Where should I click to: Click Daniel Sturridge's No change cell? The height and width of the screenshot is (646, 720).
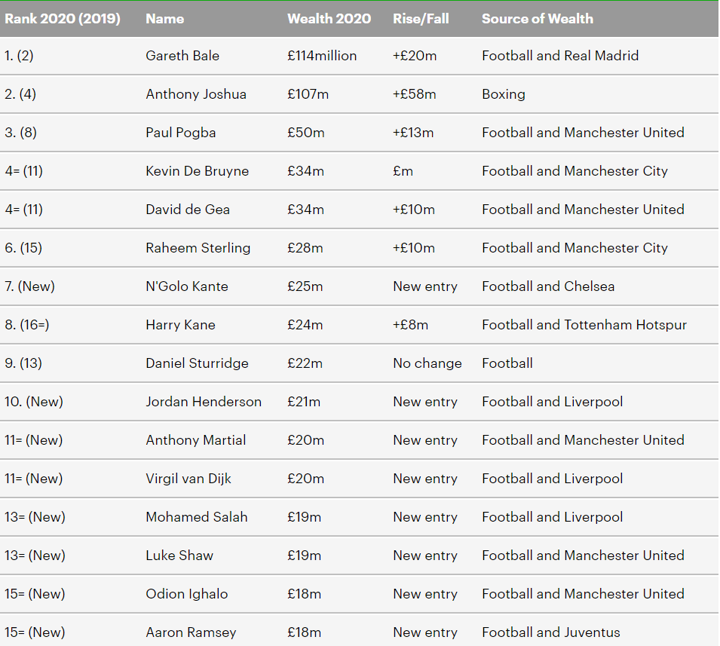click(427, 363)
